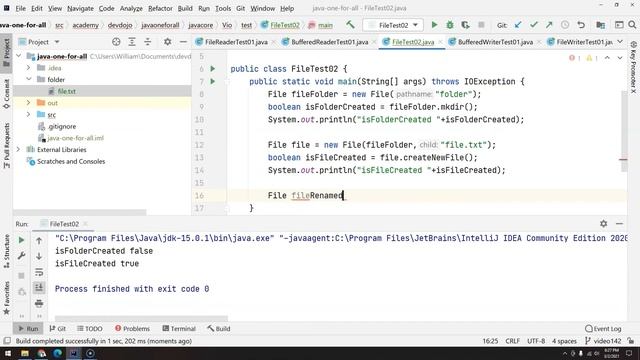Print Run console output icon
640x360 pixels.
39,303
